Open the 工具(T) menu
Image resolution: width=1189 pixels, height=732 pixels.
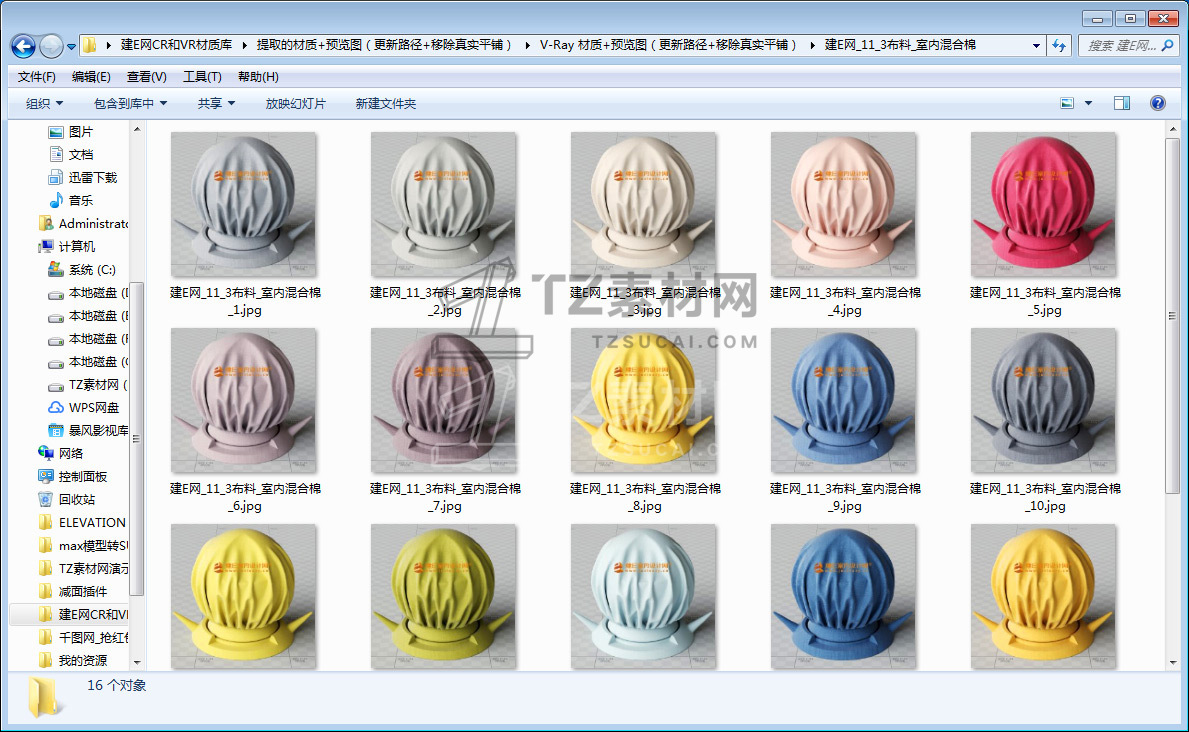[x=202, y=77]
